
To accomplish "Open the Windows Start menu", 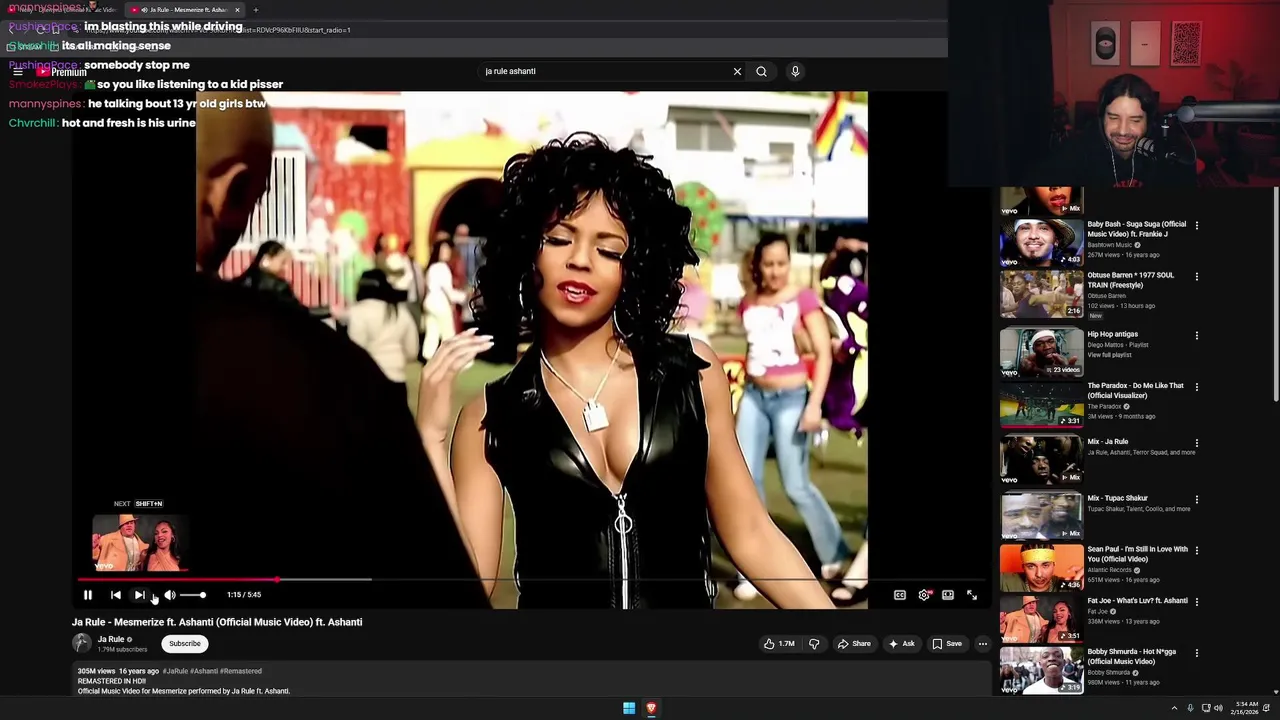I will (629, 708).
